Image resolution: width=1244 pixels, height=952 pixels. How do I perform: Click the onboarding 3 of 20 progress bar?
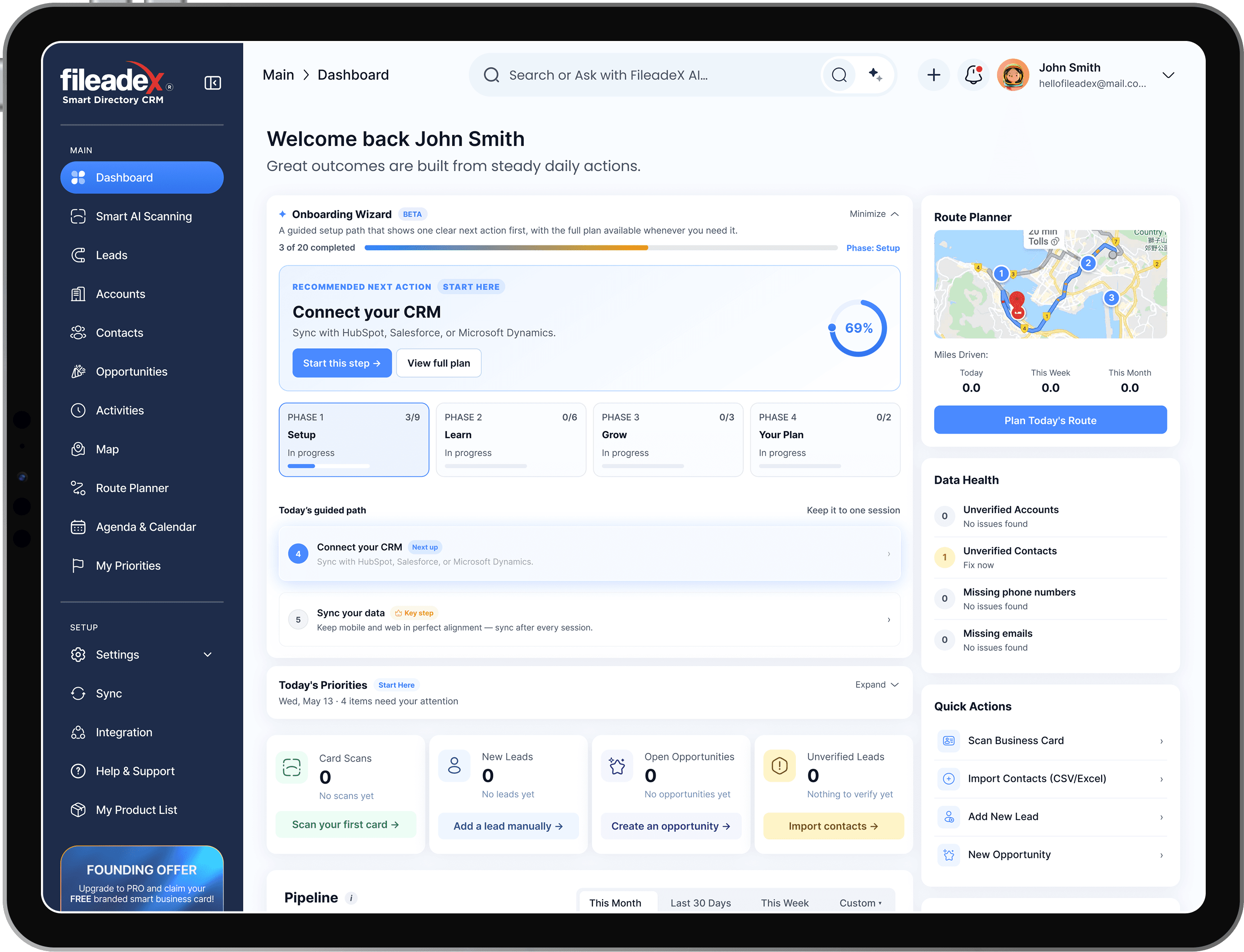pyautogui.click(x=601, y=248)
